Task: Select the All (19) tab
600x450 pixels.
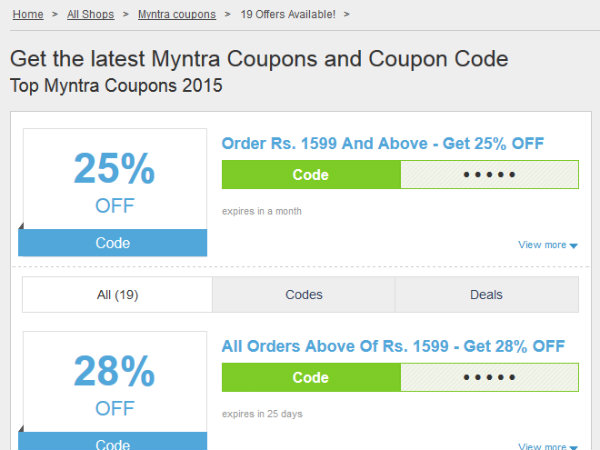Action: 117,295
